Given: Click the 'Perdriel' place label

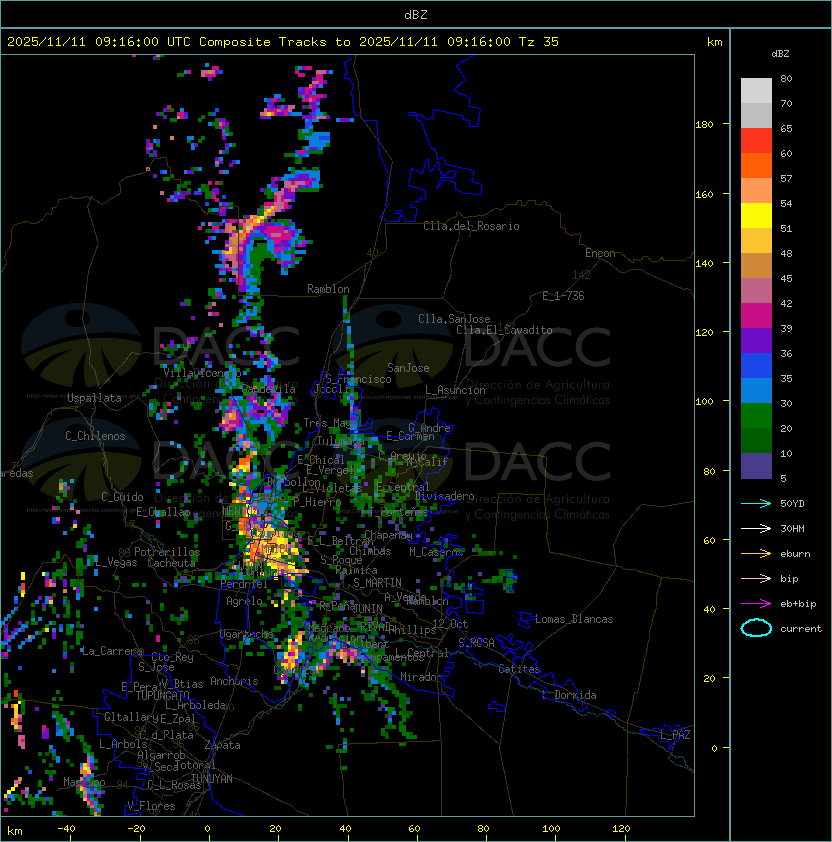Looking at the screenshot, I should (244, 583).
